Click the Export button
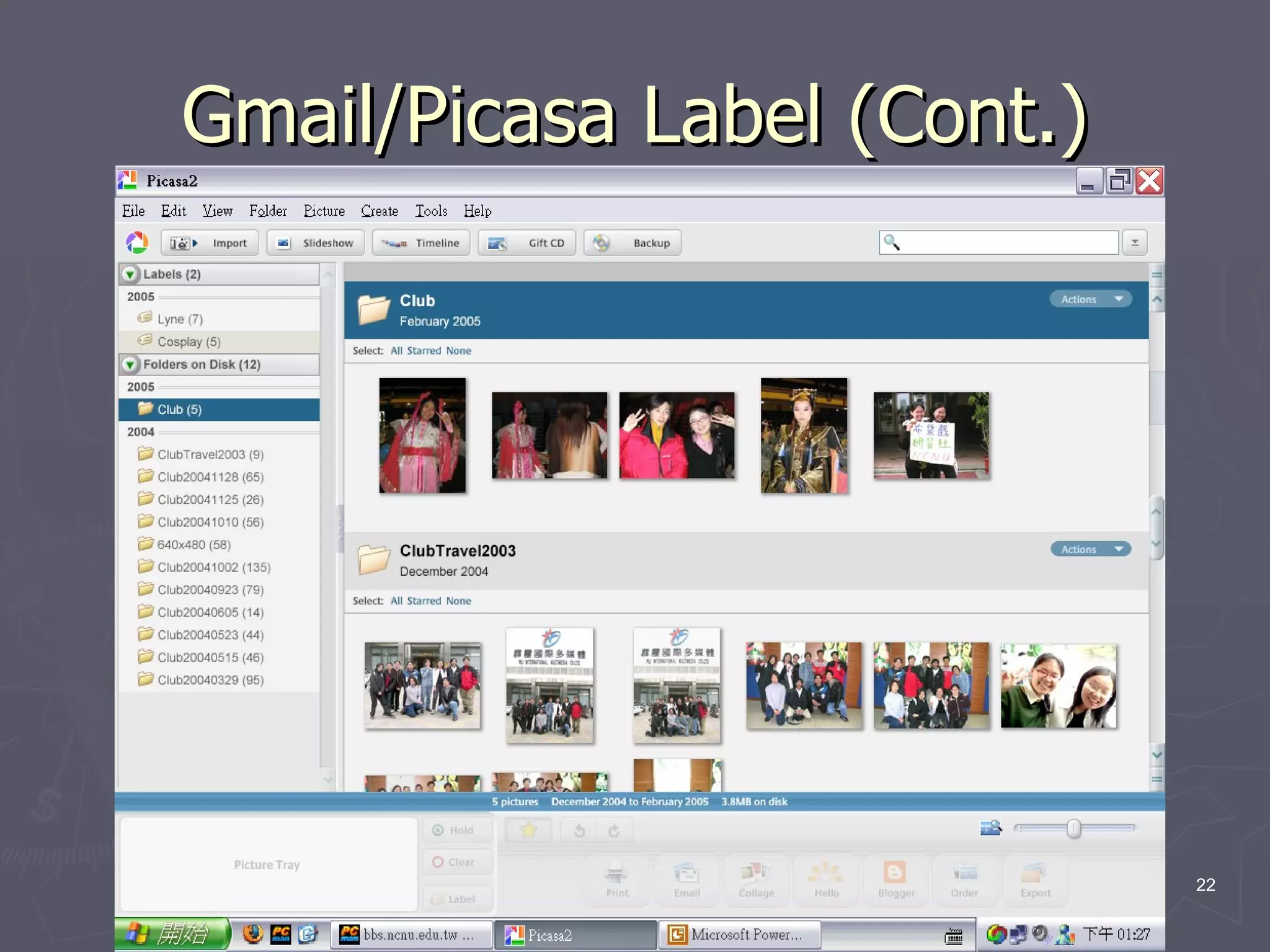Viewport: 1270px width, 952px height. click(1036, 880)
